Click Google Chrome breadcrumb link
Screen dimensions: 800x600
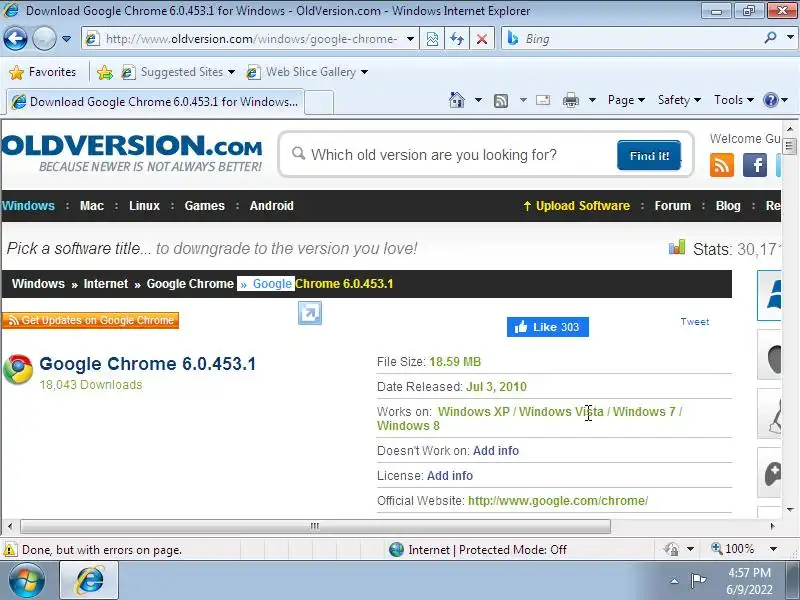[190, 284]
